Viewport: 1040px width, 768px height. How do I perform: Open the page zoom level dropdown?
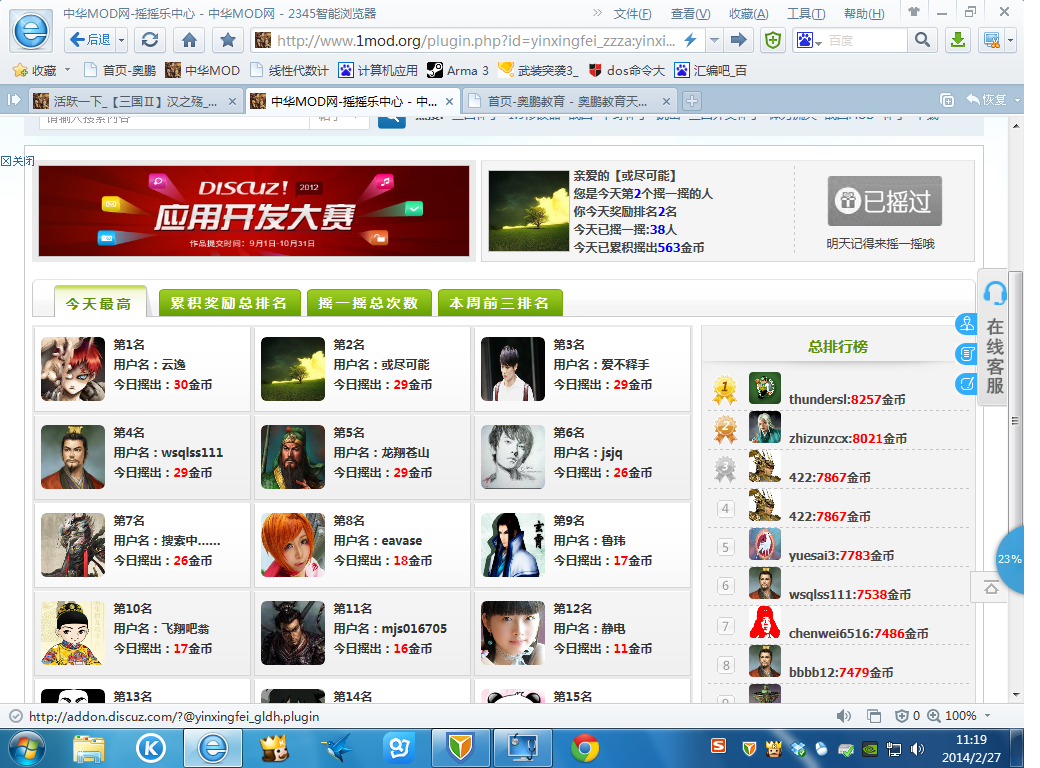point(990,716)
